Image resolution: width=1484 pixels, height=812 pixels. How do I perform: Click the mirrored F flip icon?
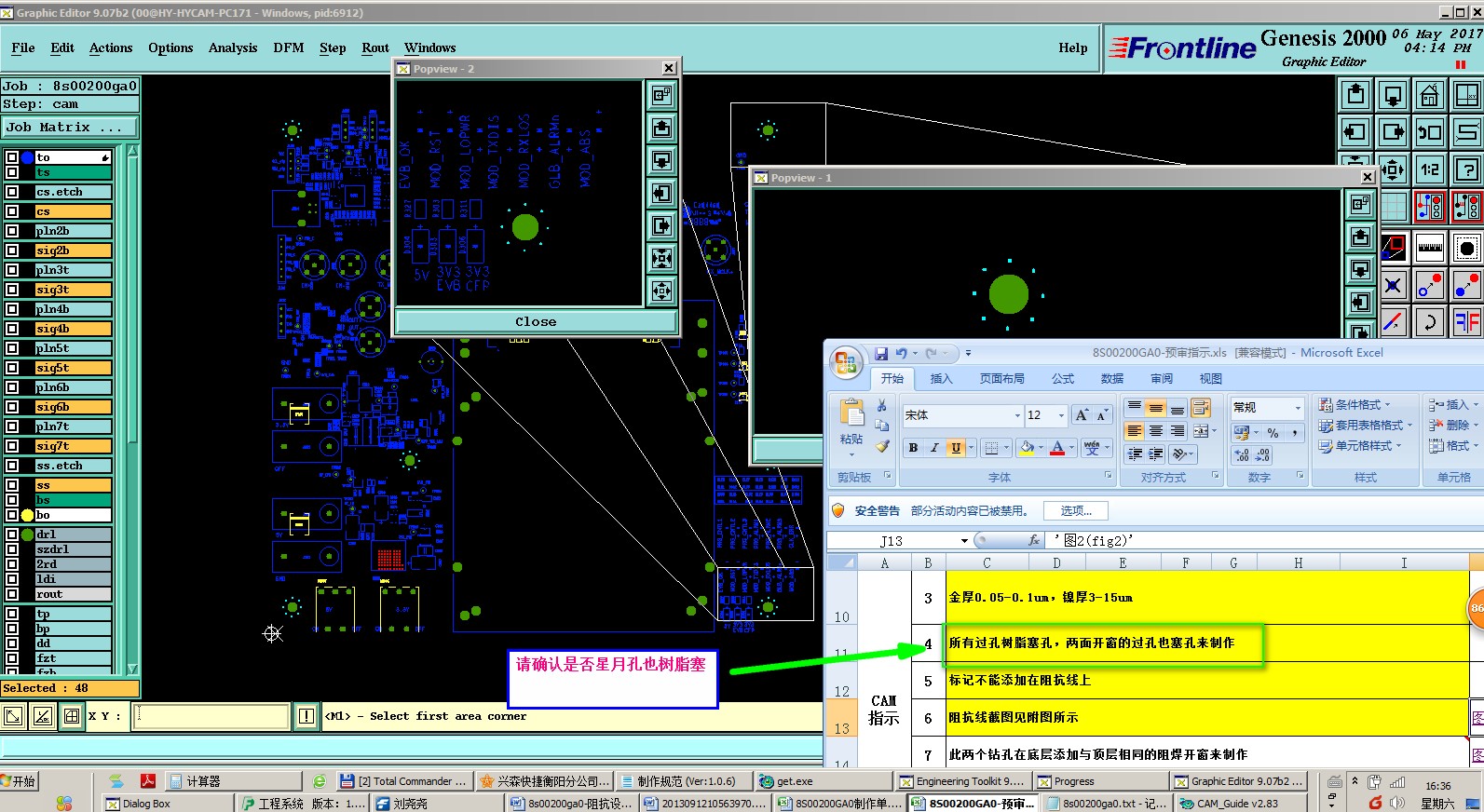pos(1467,323)
